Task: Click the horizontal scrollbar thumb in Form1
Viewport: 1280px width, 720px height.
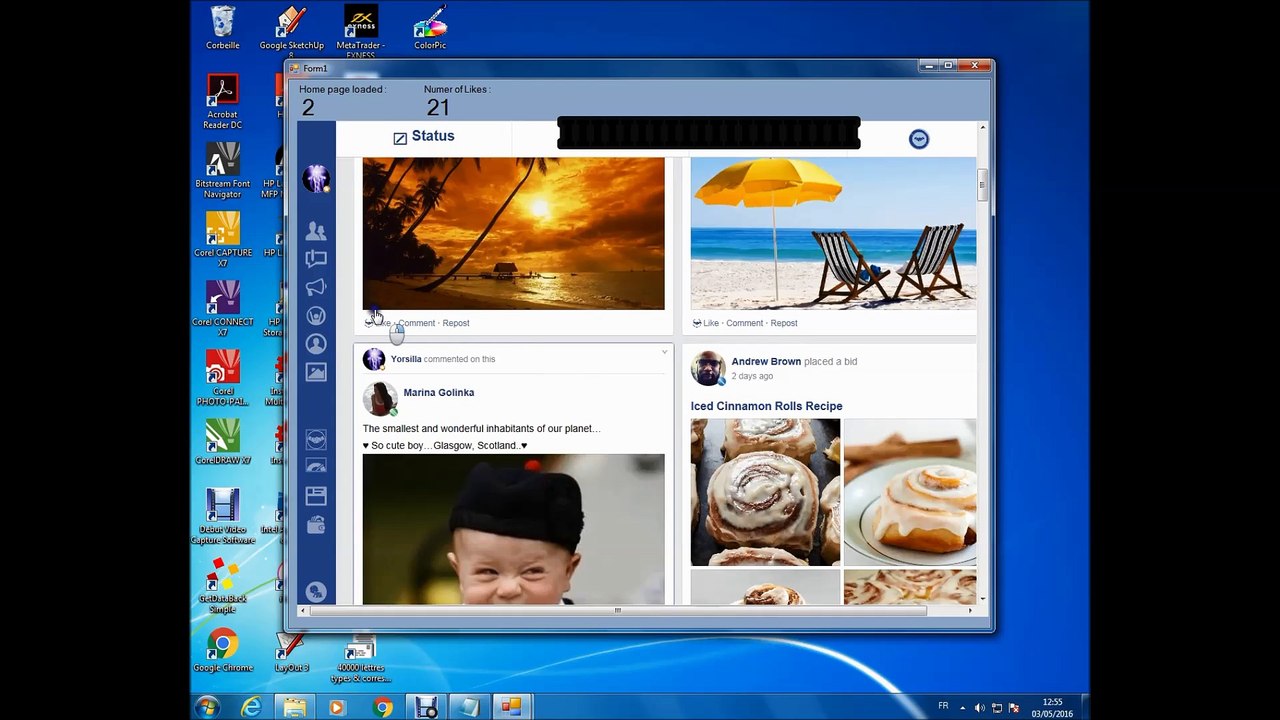Action: tap(618, 610)
